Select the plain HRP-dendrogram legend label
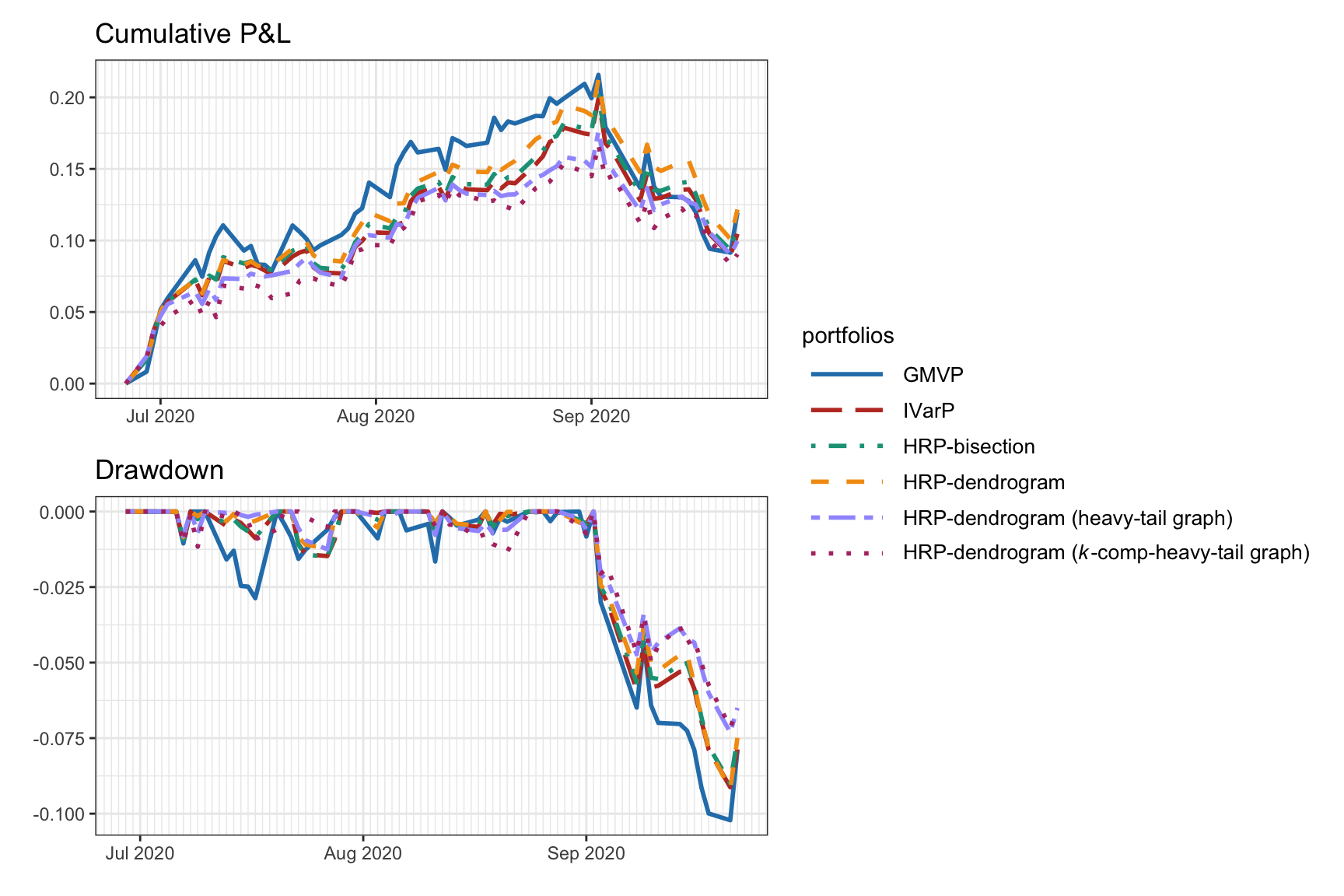Viewport: 1344px width, 896px height. click(x=984, y=482)
